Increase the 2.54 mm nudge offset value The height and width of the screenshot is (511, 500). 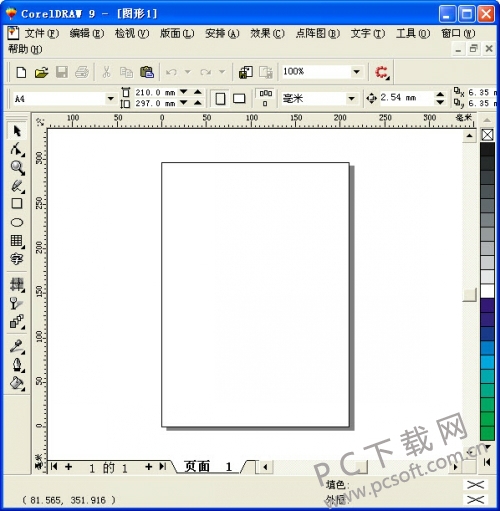tap(440, 94)
